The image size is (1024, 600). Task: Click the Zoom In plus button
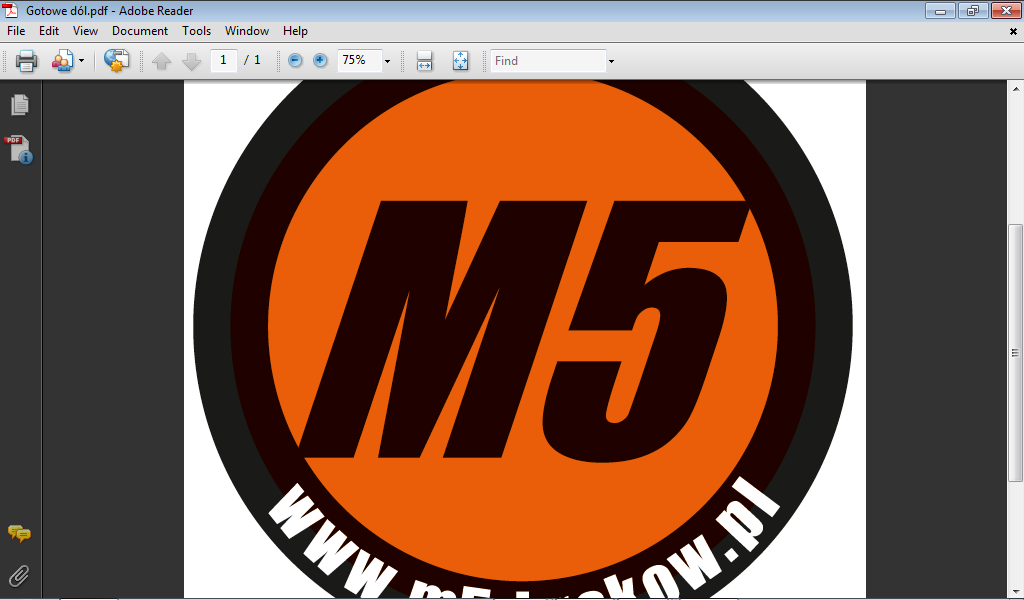(x=320, y=61)
